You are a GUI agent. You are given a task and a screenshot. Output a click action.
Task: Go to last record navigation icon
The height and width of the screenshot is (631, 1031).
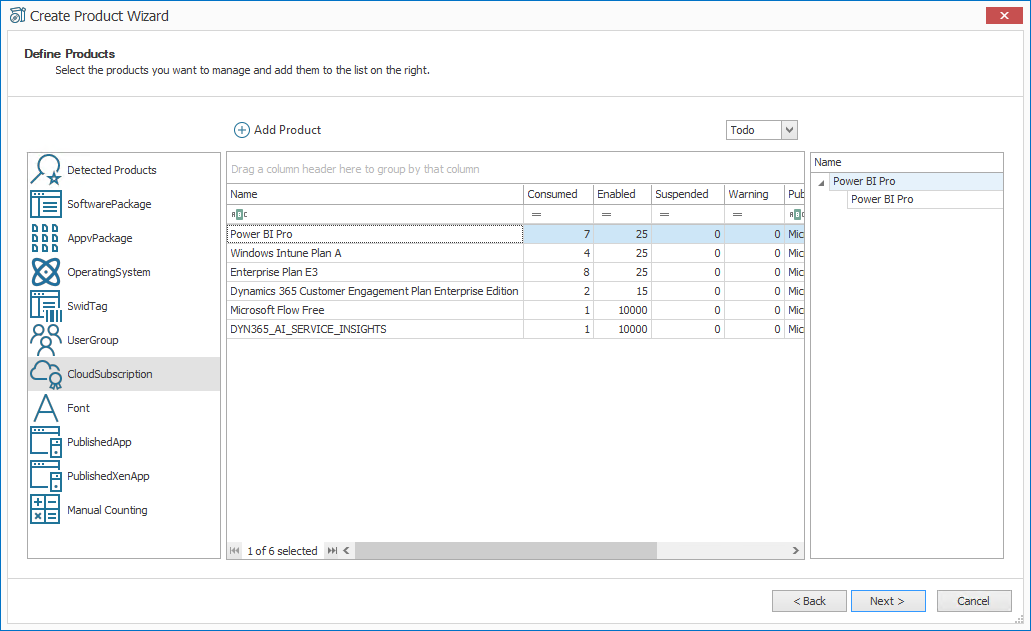tap(332, 551)
